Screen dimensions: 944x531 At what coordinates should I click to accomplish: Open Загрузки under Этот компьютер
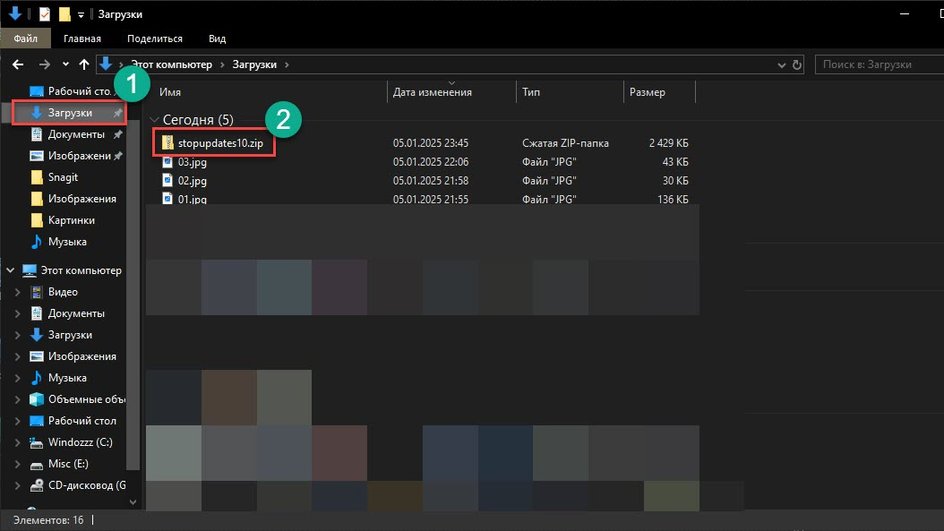pos(70,335)
